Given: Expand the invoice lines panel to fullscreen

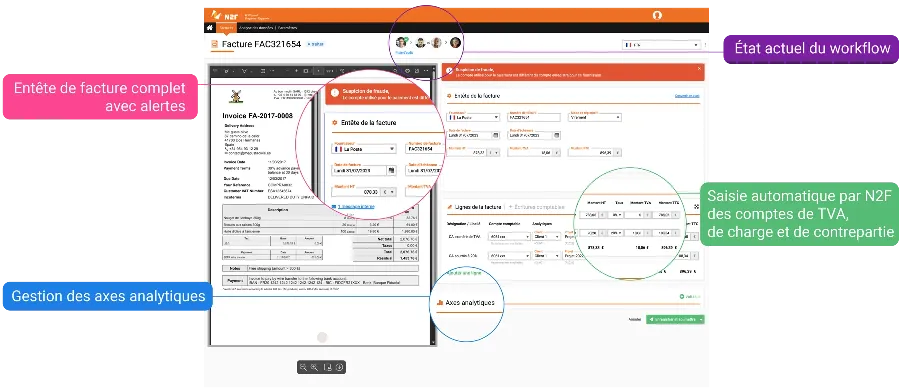Looking at the screenshot, I should pyautogui.click(x=696, y=207).
